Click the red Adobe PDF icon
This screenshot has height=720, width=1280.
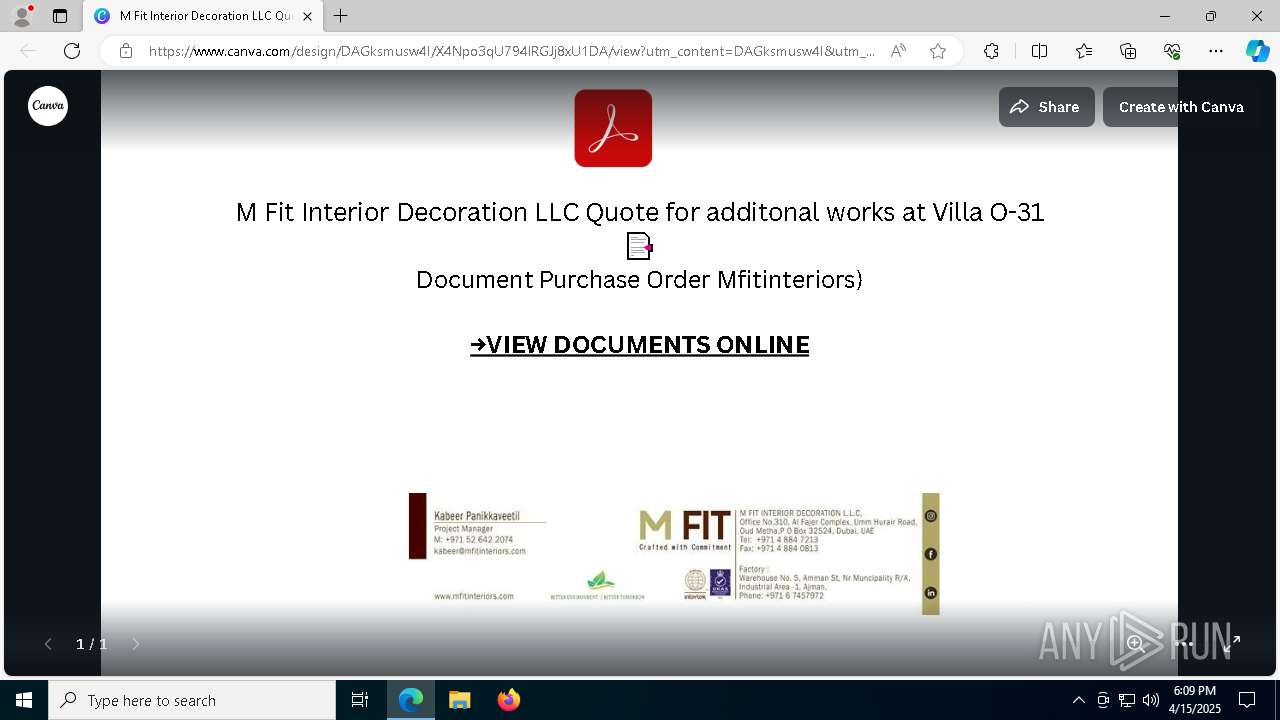(613, 128)
